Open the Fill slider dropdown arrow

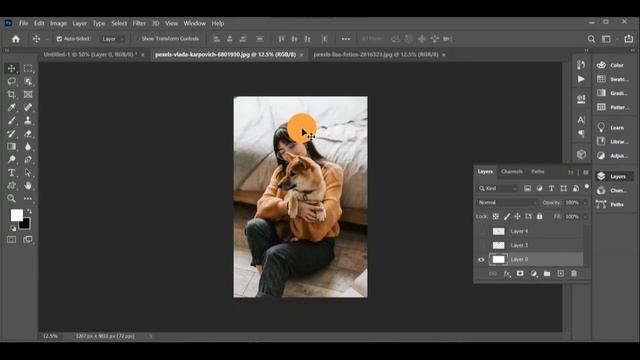pyautogui.click(x=585, y=217)
